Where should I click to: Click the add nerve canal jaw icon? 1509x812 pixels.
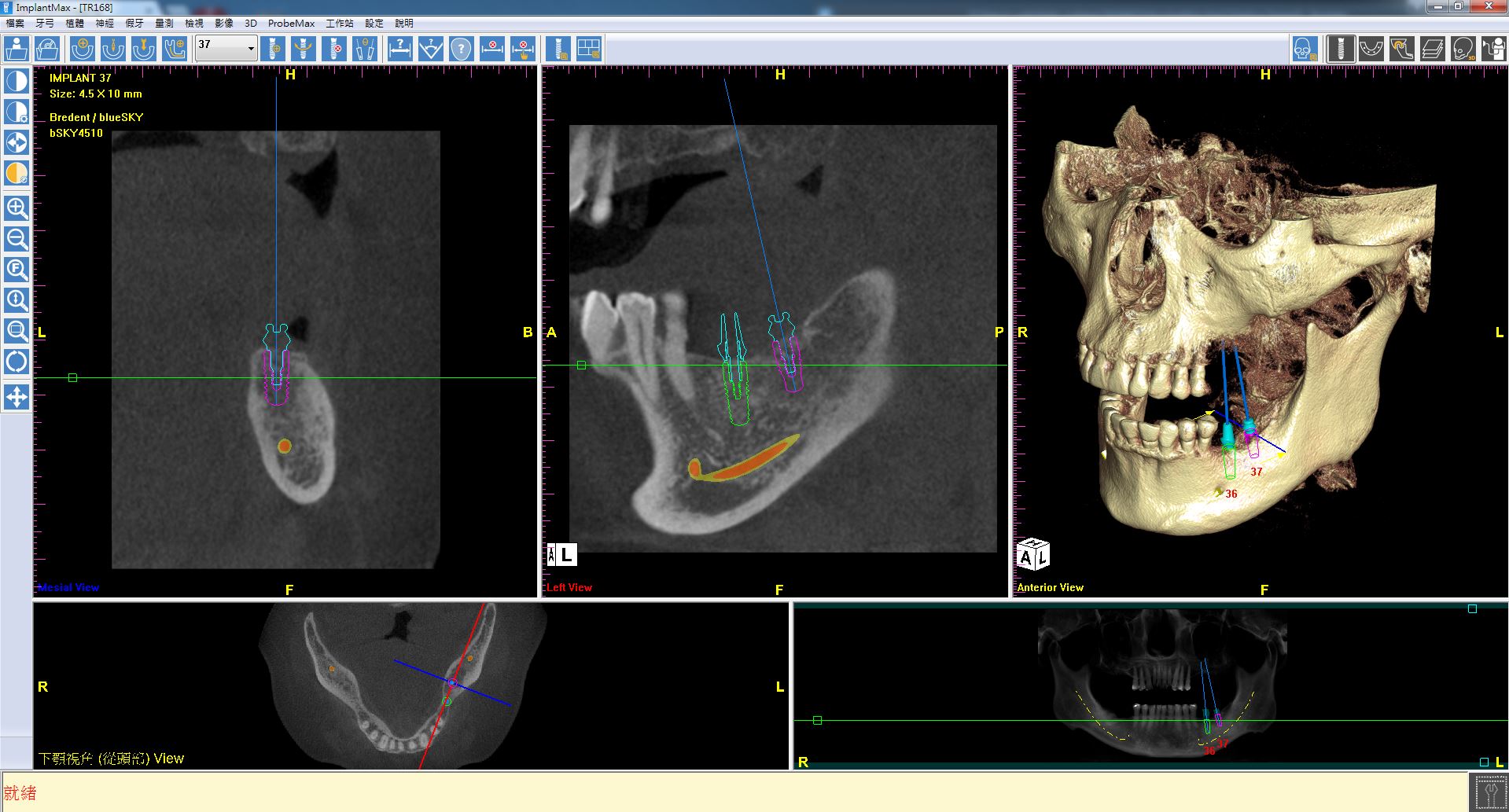175,50
